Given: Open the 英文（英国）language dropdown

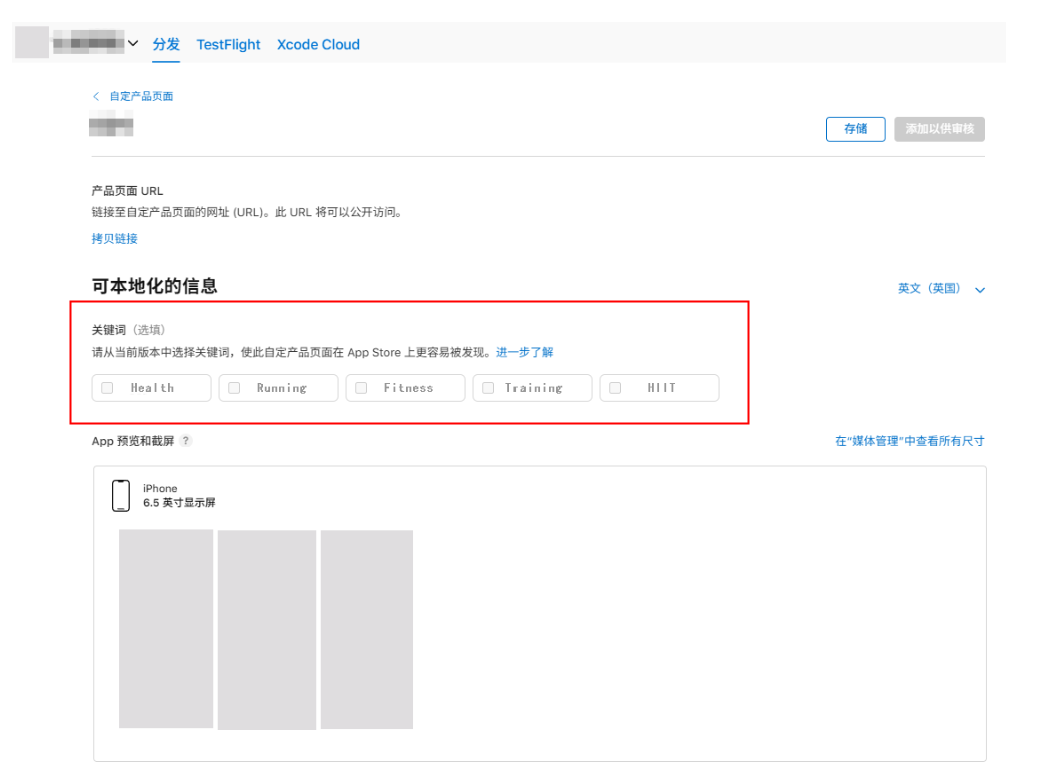Looking at the screenshot, I should click(x=940, y=289).
